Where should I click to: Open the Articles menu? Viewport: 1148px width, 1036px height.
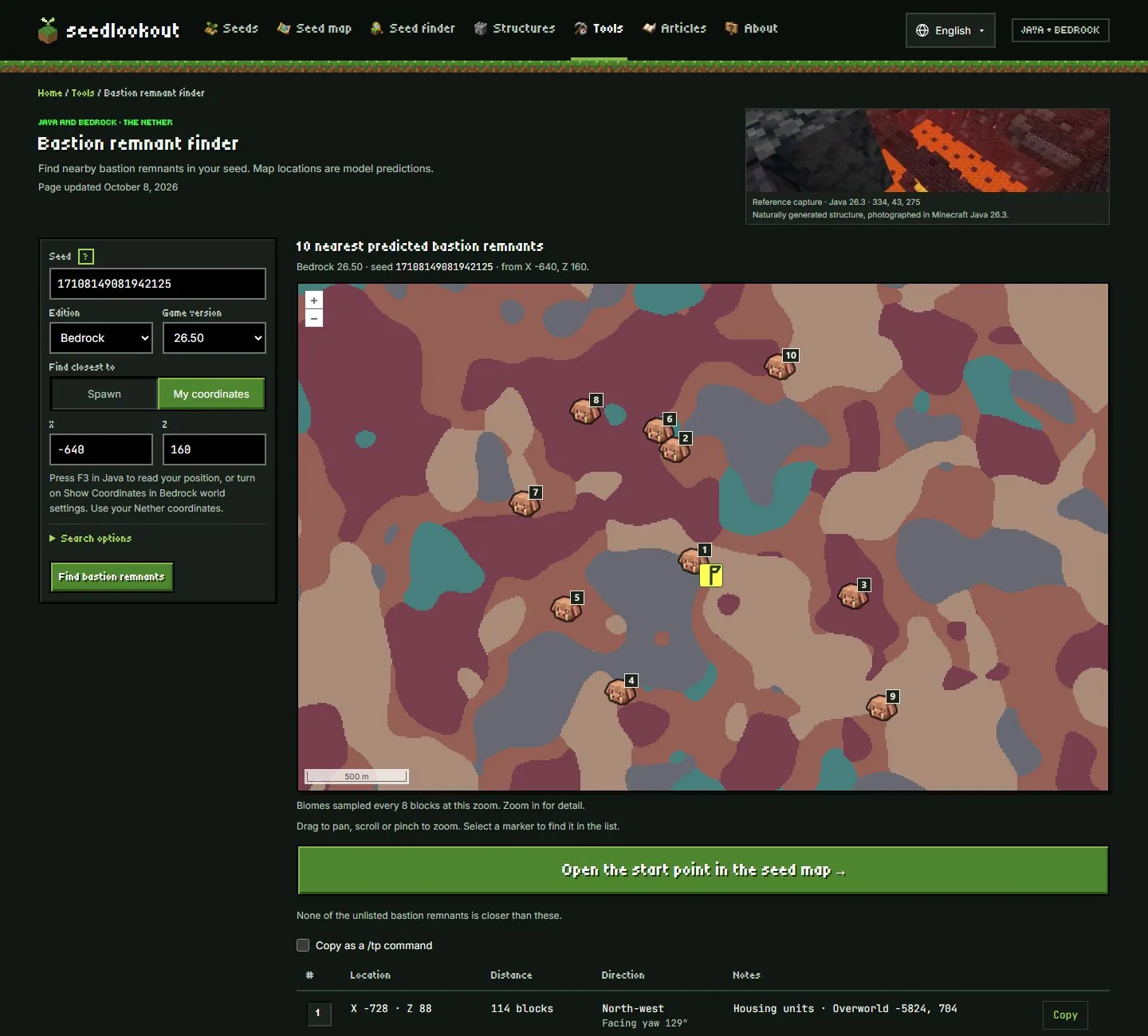[x=674, y=29]
